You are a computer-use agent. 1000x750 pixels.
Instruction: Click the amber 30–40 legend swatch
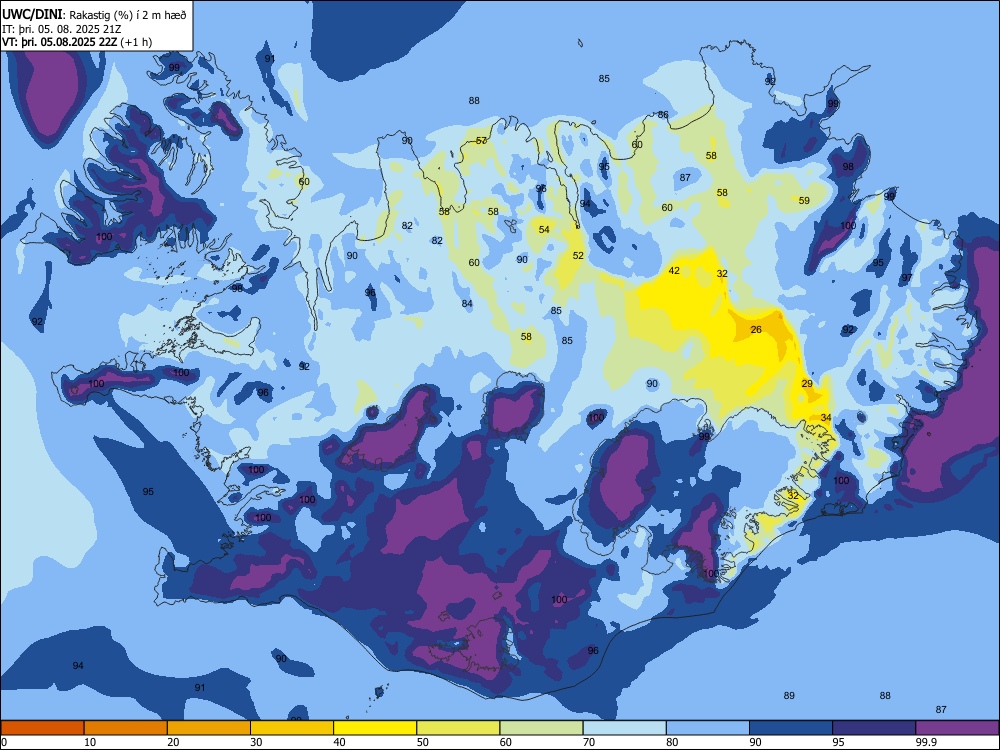pos(292,728)
